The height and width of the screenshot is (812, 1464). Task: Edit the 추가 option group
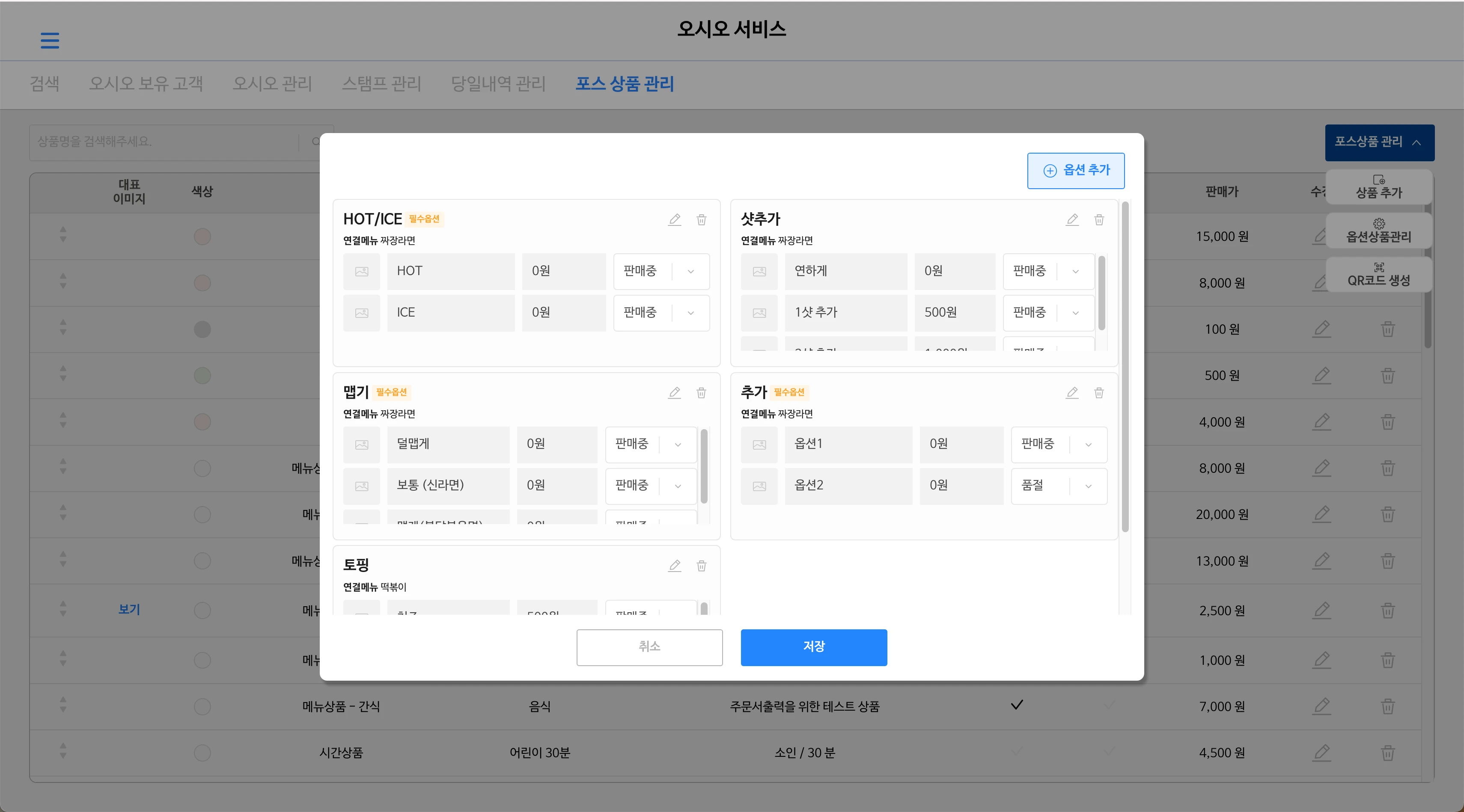(x=1072, y=392)
